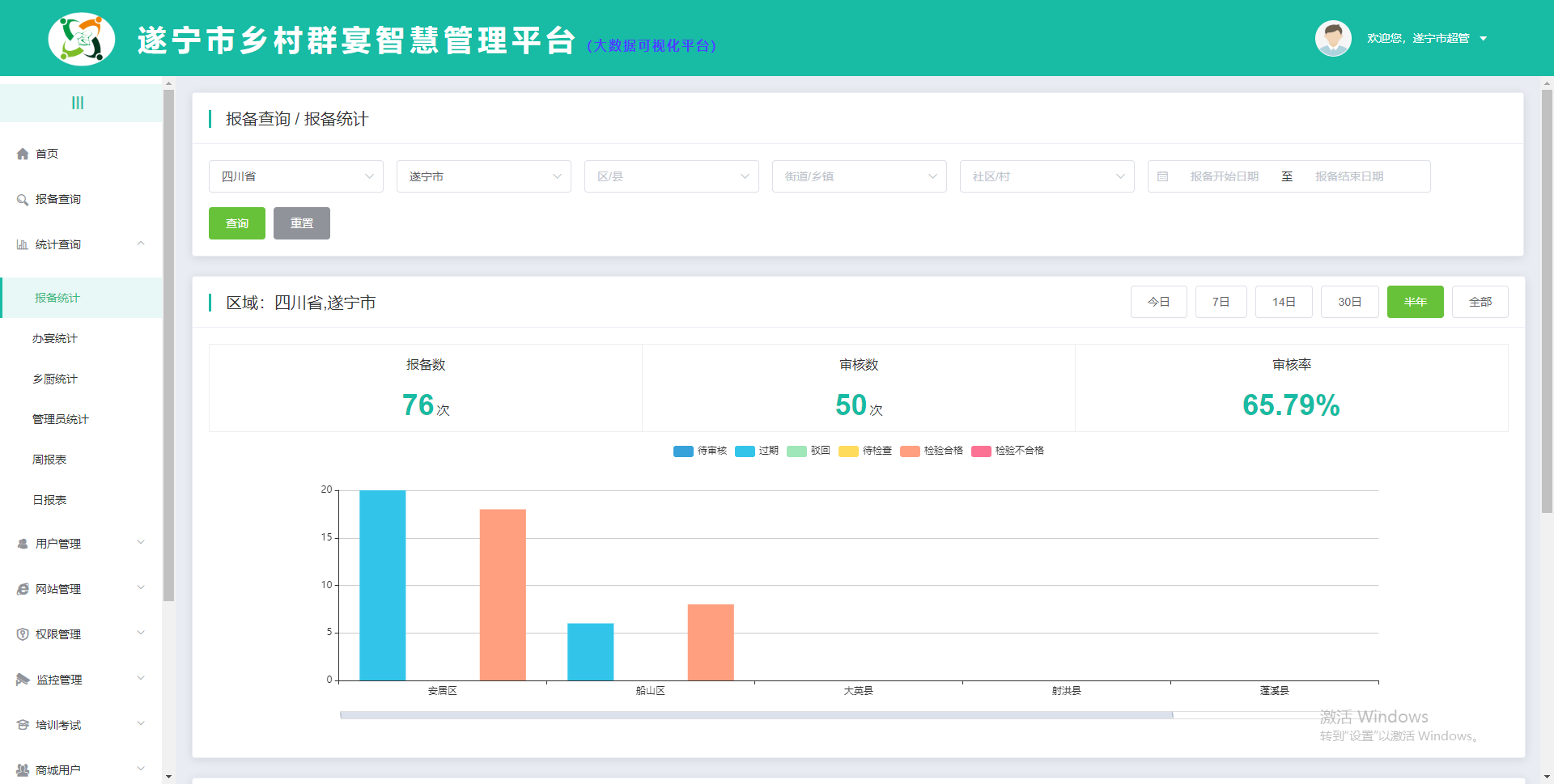Screen dimensions: 1554x784
Task: Open 办宴统计 in the sidebar
Action: 55,338
